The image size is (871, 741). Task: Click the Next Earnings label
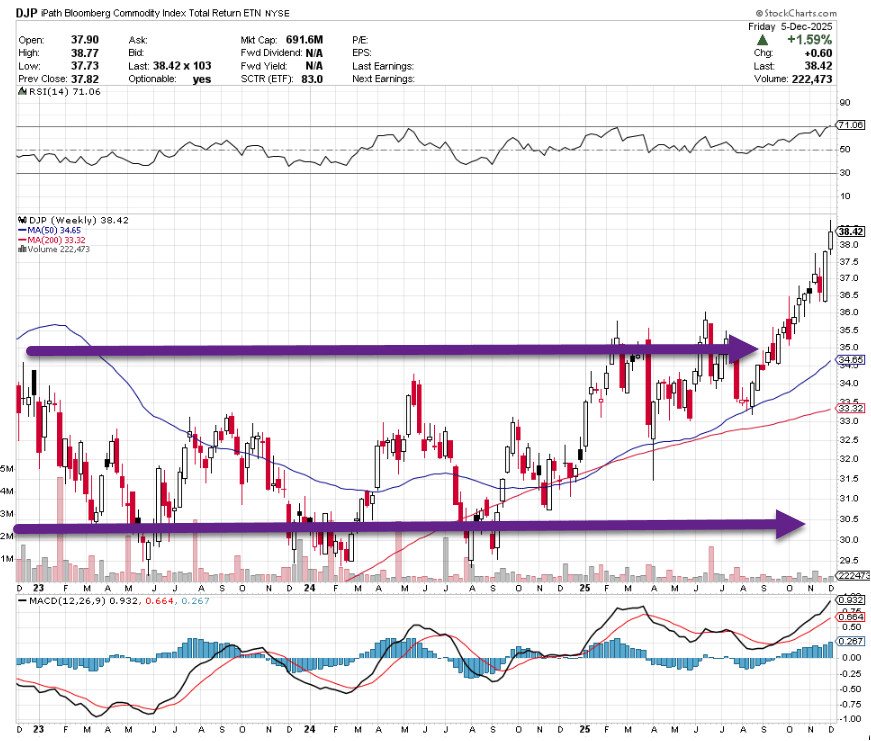pyautogui.click(x=383, y=79)
